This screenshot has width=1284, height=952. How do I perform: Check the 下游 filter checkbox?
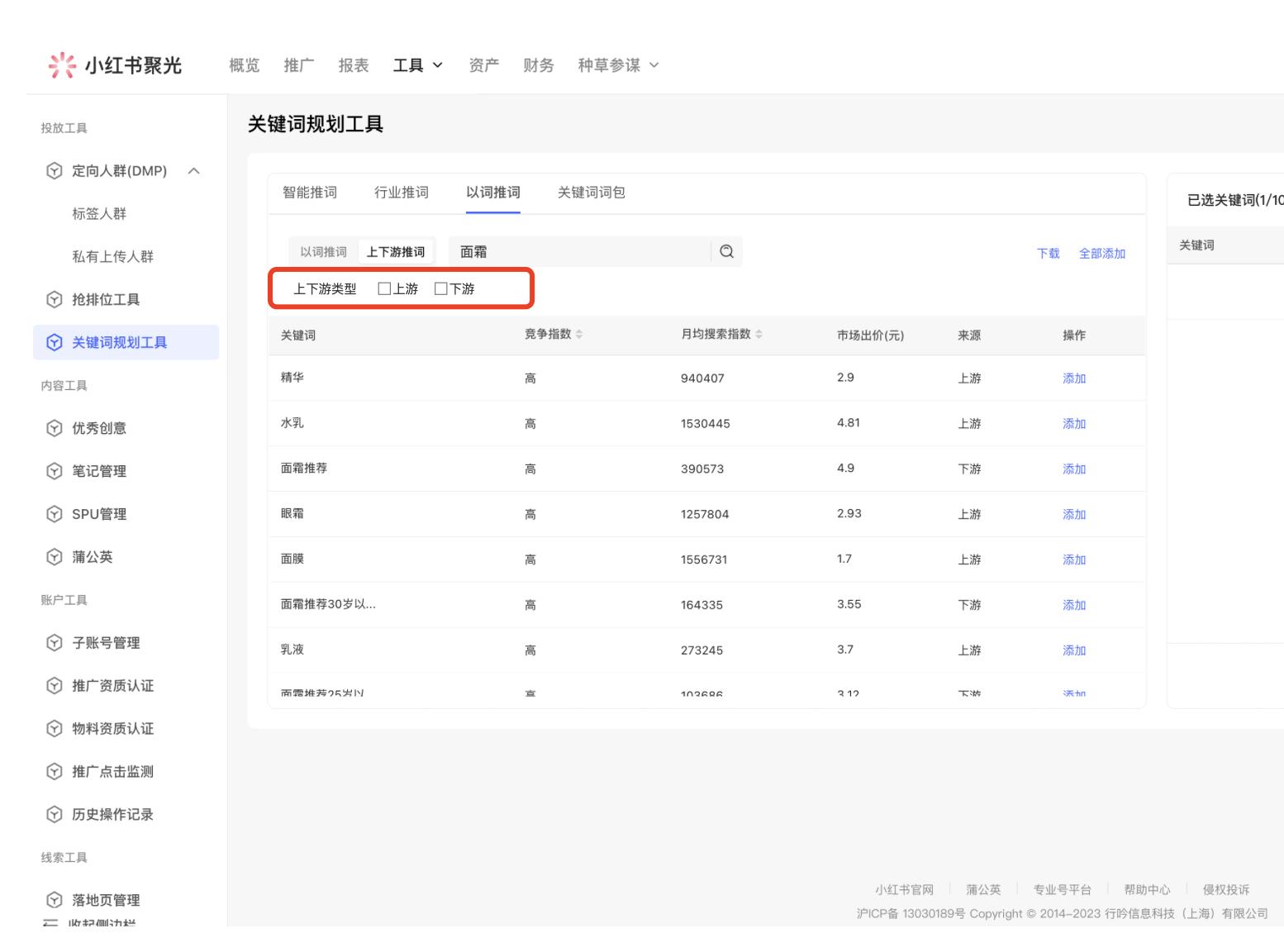tap(441, 288)
